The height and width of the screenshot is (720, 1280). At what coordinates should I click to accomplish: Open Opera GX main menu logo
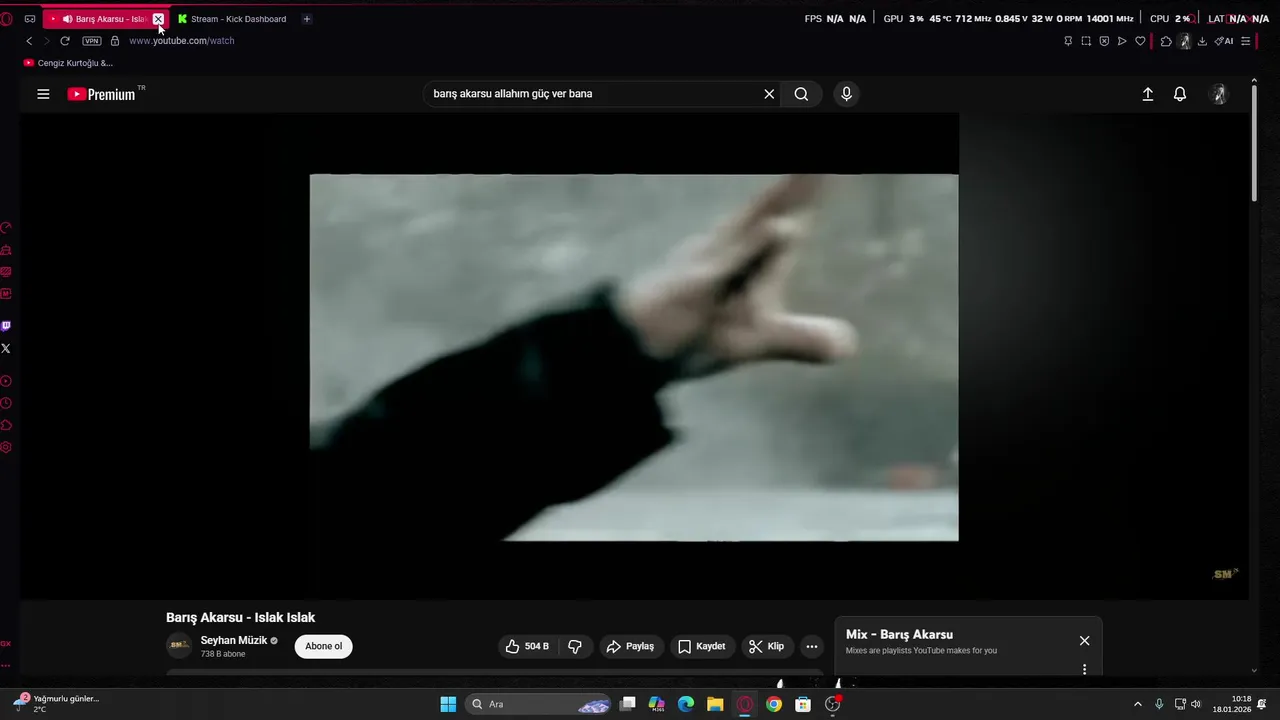click(7, 19)
